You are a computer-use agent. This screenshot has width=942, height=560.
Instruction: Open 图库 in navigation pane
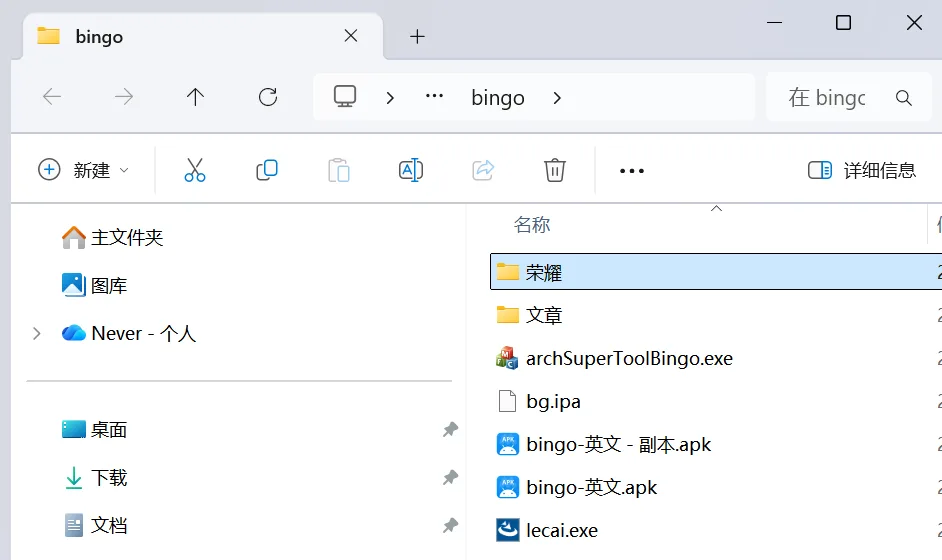click(94, 285)
